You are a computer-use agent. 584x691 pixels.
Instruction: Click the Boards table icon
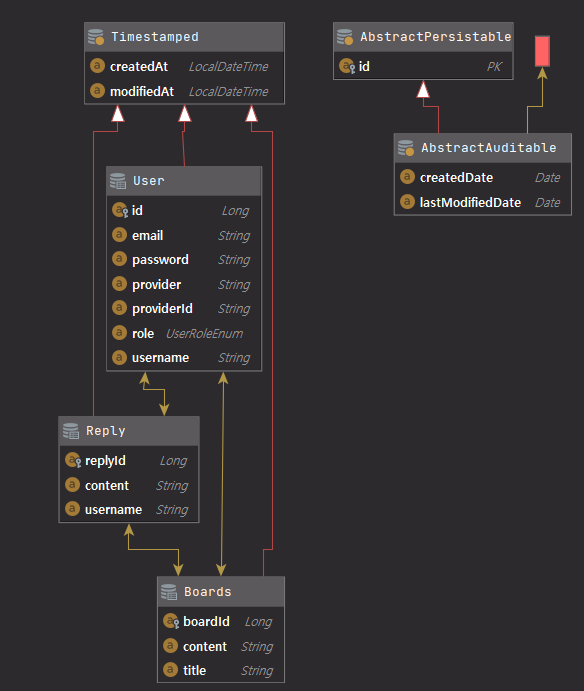(168, 592)
